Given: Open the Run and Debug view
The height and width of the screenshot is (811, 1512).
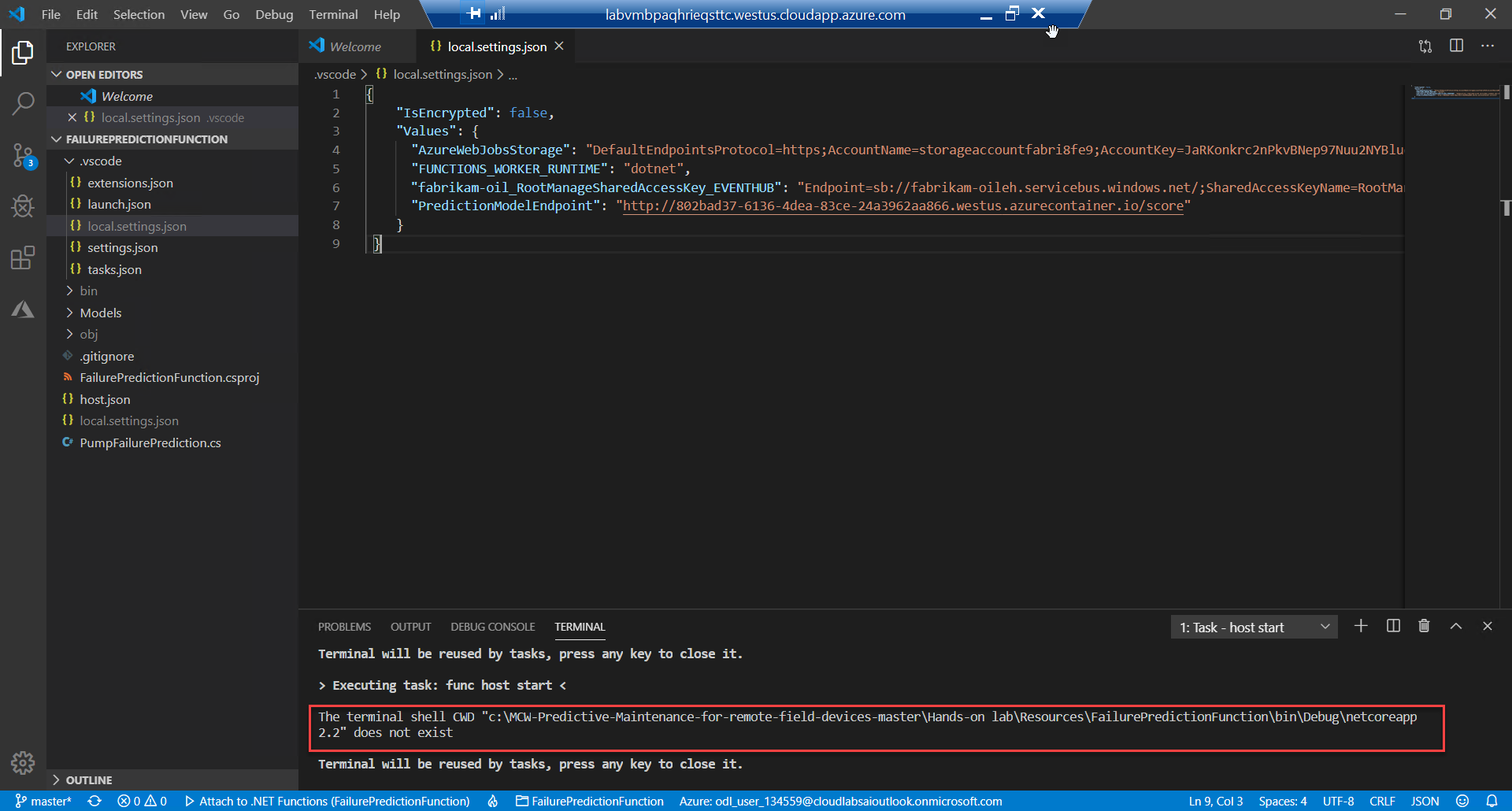Looking at the screenshot, I should [x=23, y=206].
